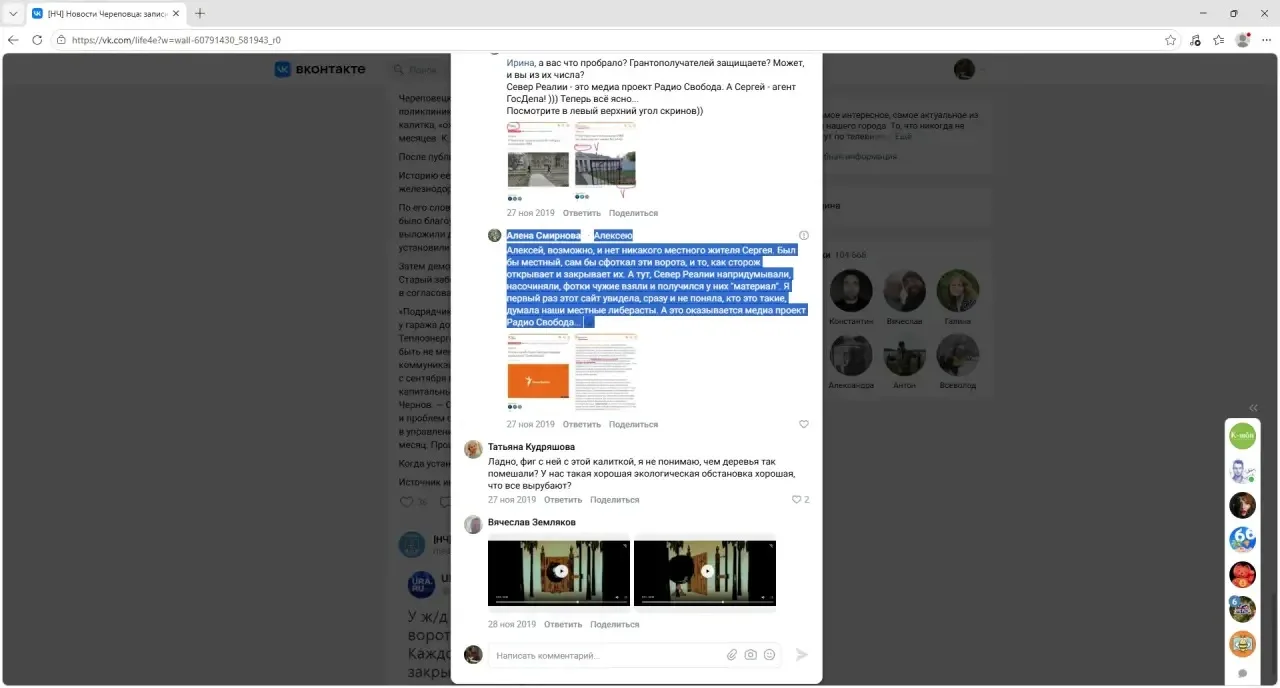Open the browser profile avatar
Screen dimensions: 1280x688
coord(1243,40)
